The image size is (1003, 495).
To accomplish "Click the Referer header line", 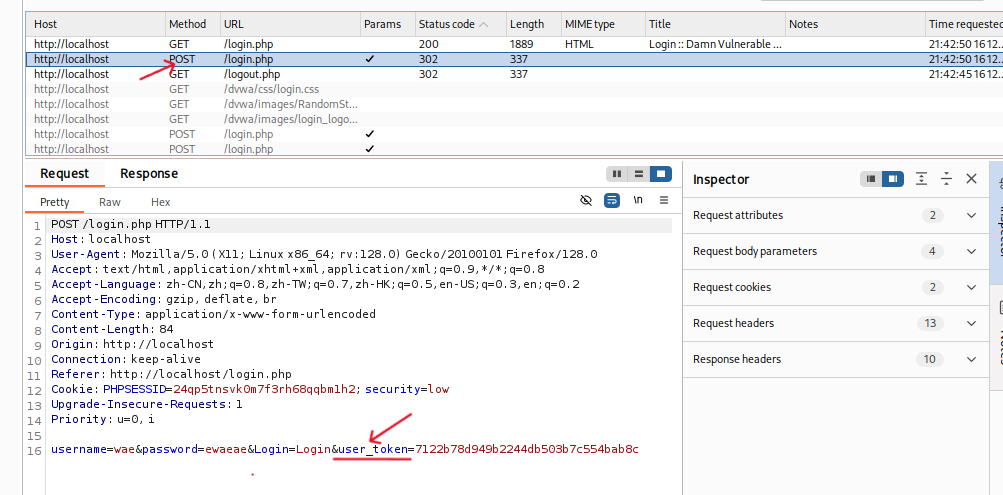I will tap(171, 374).
